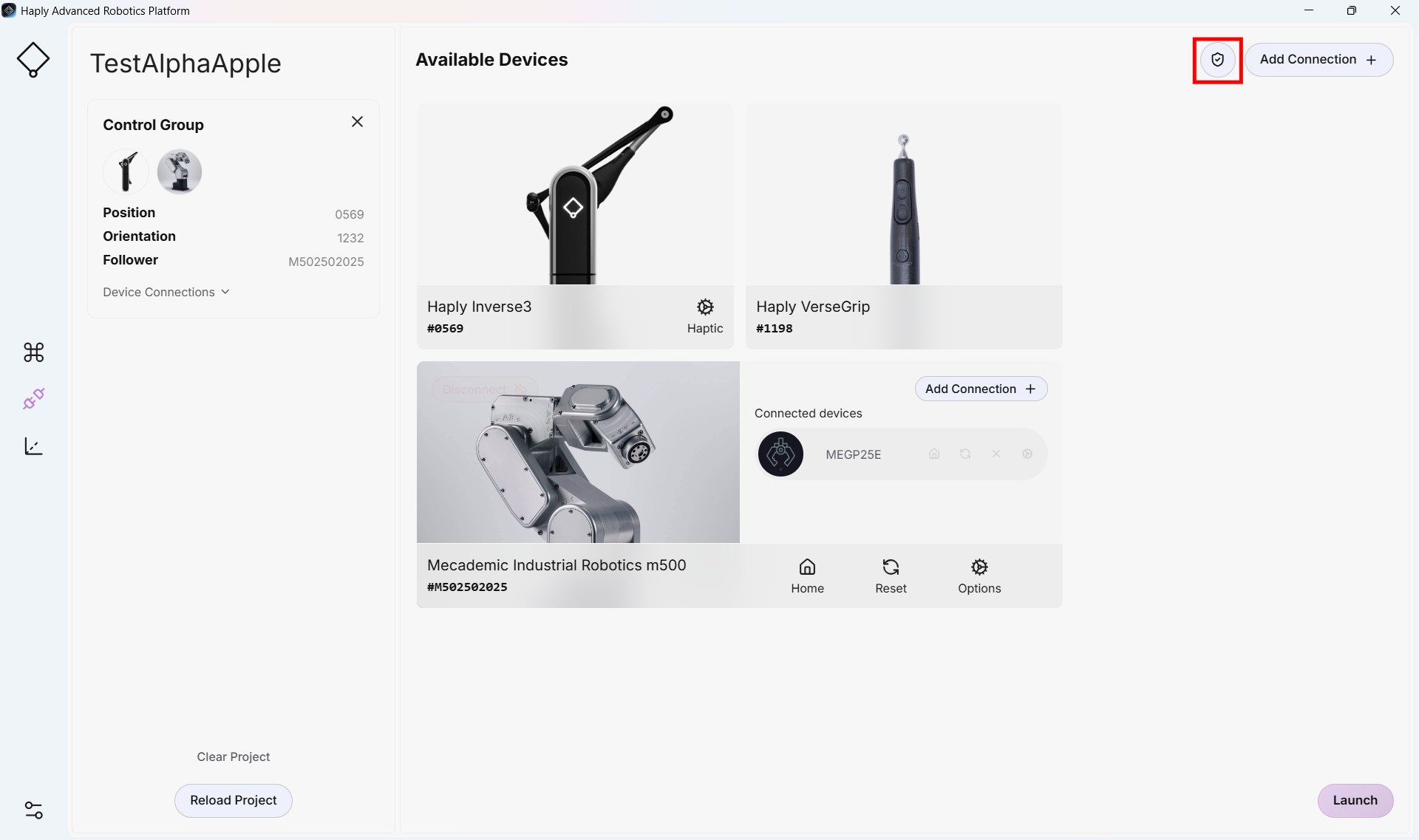Click the robot arm avatar in Control Group

[180, 171]
